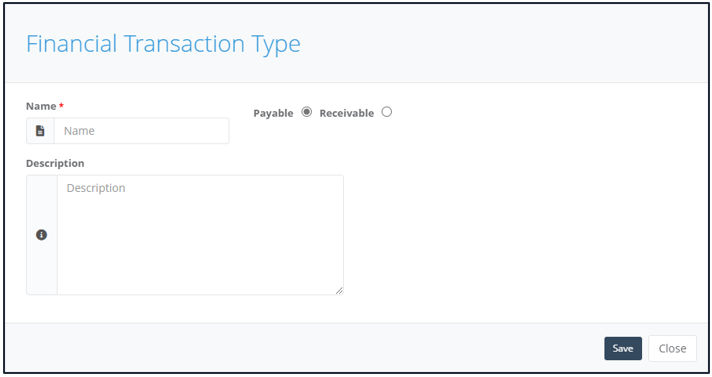The height and width of the screenshot is (377, 712).
Task: Click the gray header band beside the title
Action: [x=499, y=44]
